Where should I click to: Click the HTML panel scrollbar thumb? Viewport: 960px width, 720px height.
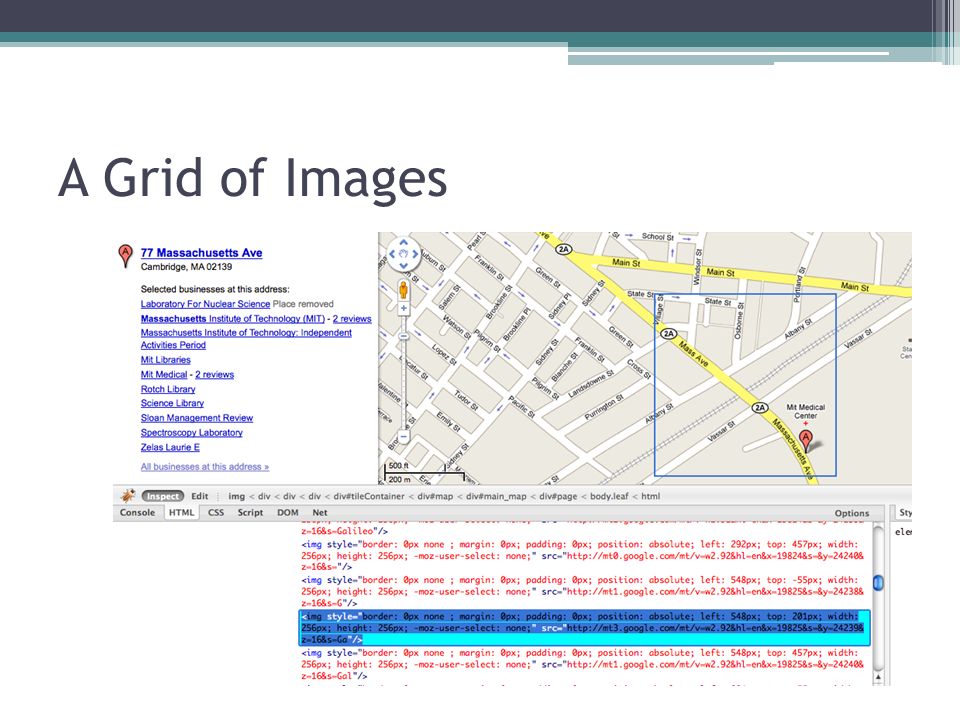[879, 582]
